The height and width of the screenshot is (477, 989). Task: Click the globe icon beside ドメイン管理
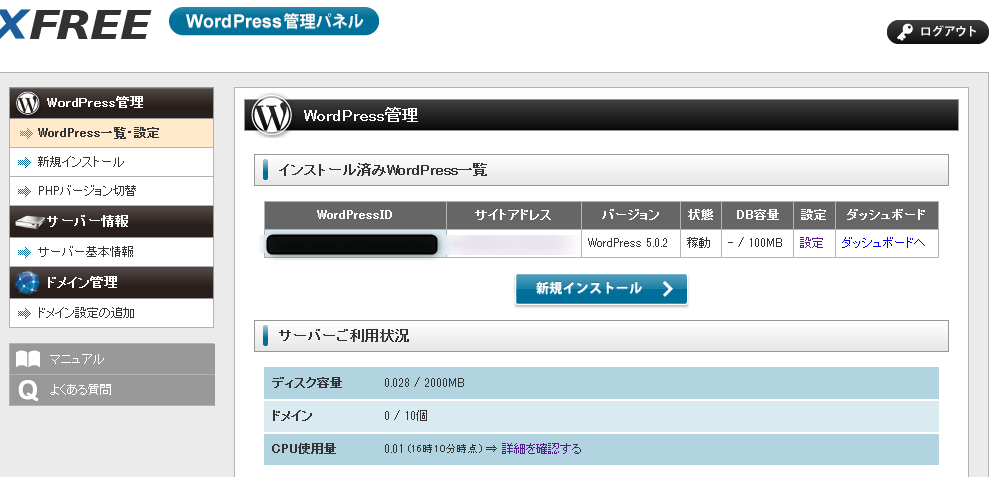tap(28, 283)
